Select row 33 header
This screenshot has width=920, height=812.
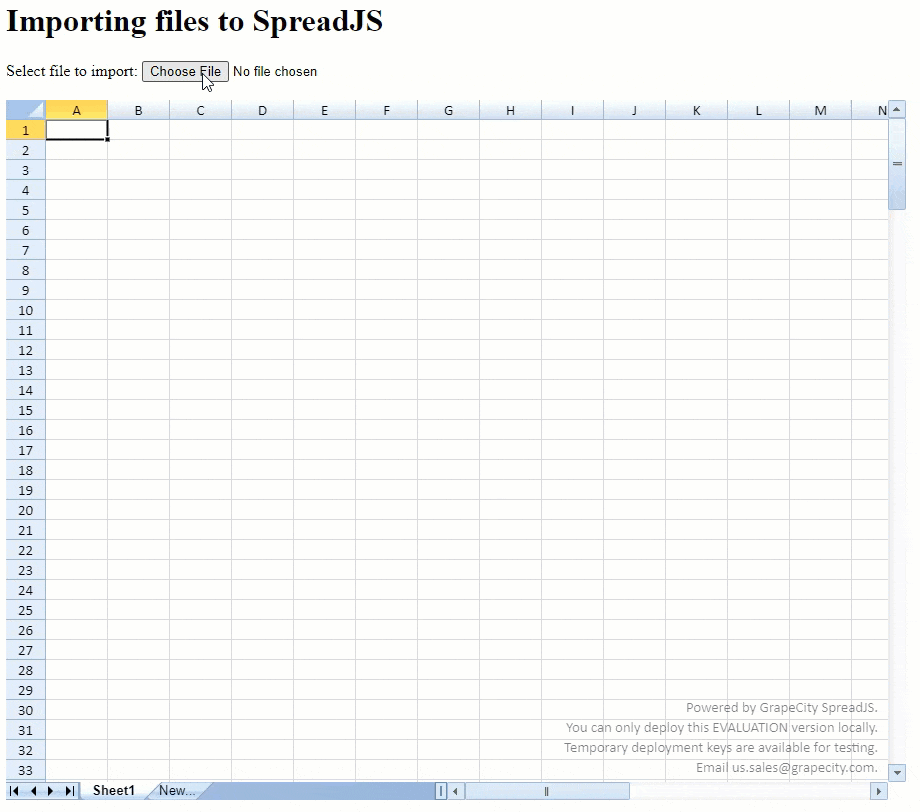coord(26,770)
